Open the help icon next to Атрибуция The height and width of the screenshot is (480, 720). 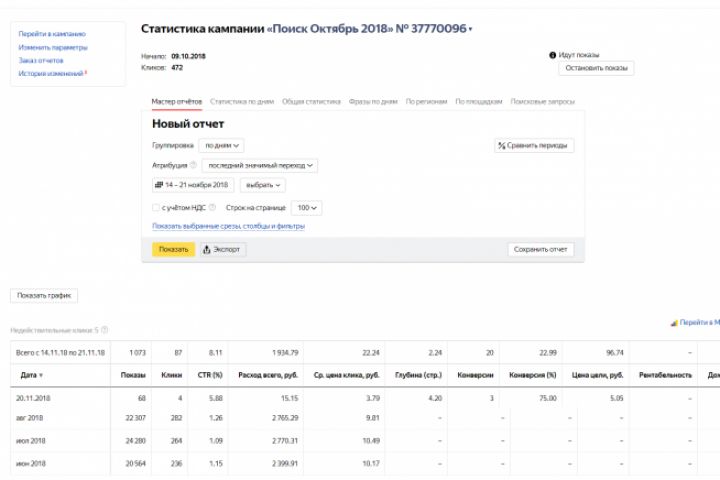[194, 165]
